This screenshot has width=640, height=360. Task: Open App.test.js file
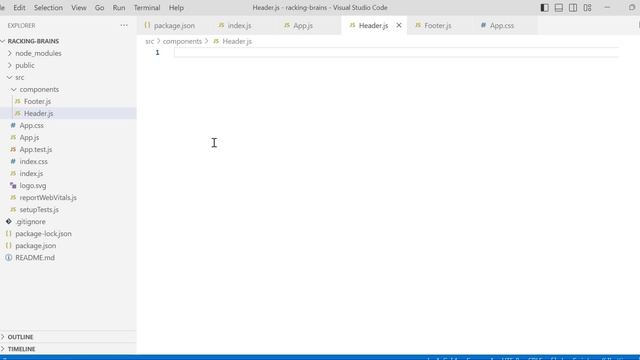click(x=36, y=149)
